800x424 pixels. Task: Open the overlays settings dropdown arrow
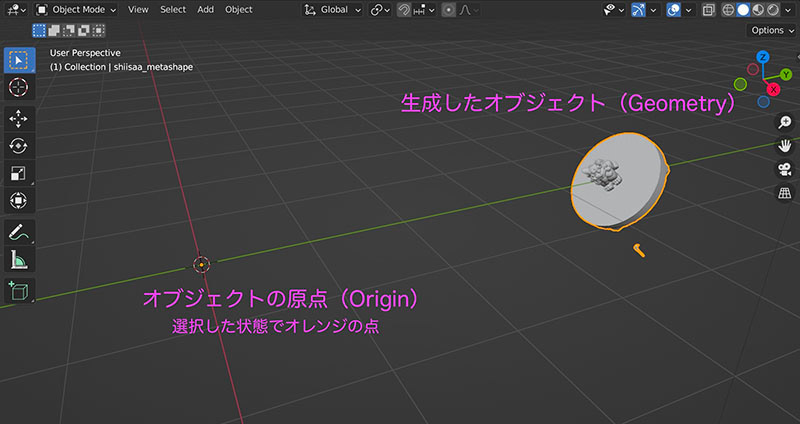point(688,10)
